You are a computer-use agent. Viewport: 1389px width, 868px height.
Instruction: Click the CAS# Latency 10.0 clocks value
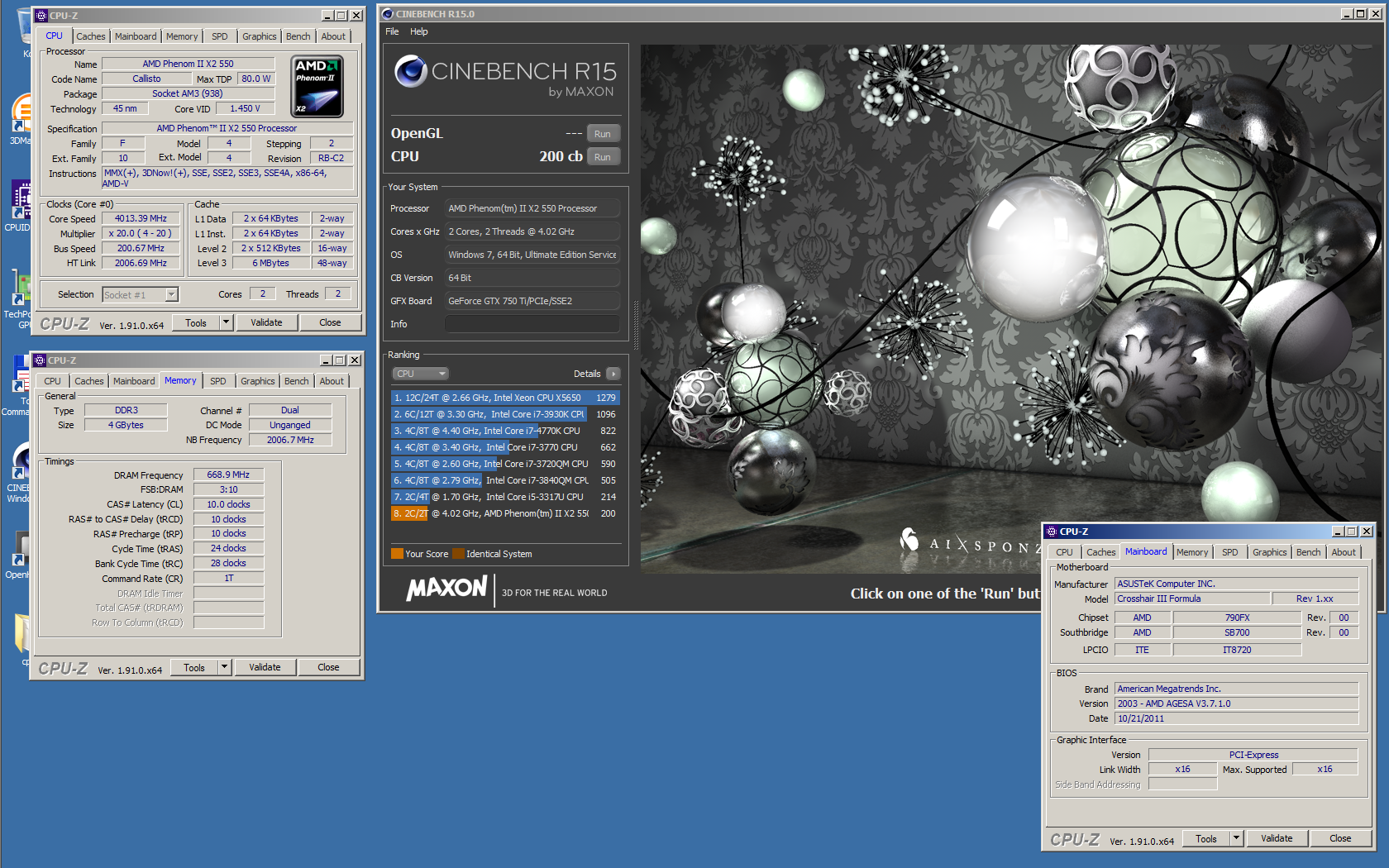click(x=228, y=504)
